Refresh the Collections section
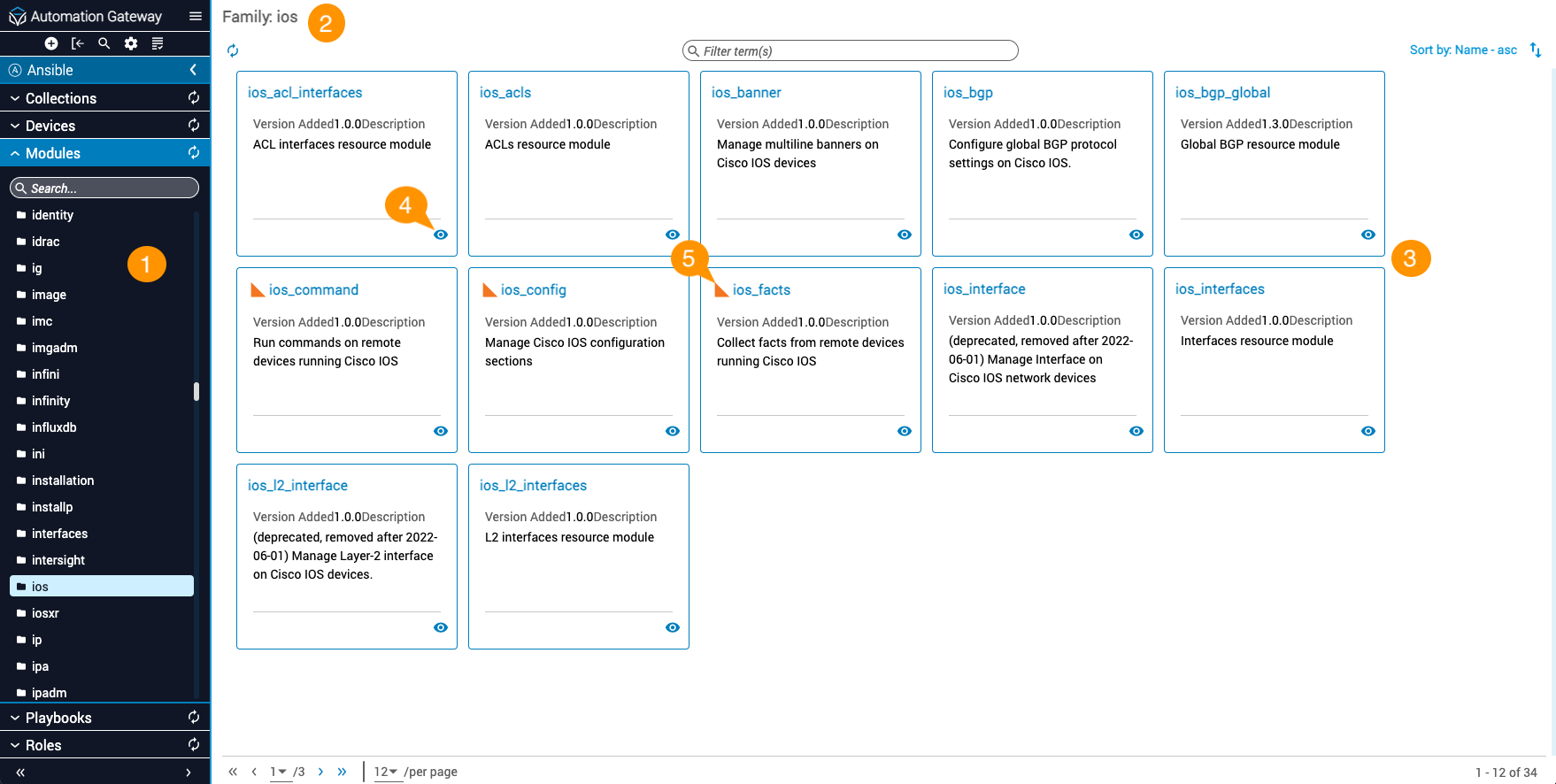Screen dimensions: 1556x784 pyautogui.click(x=194, y=98)
